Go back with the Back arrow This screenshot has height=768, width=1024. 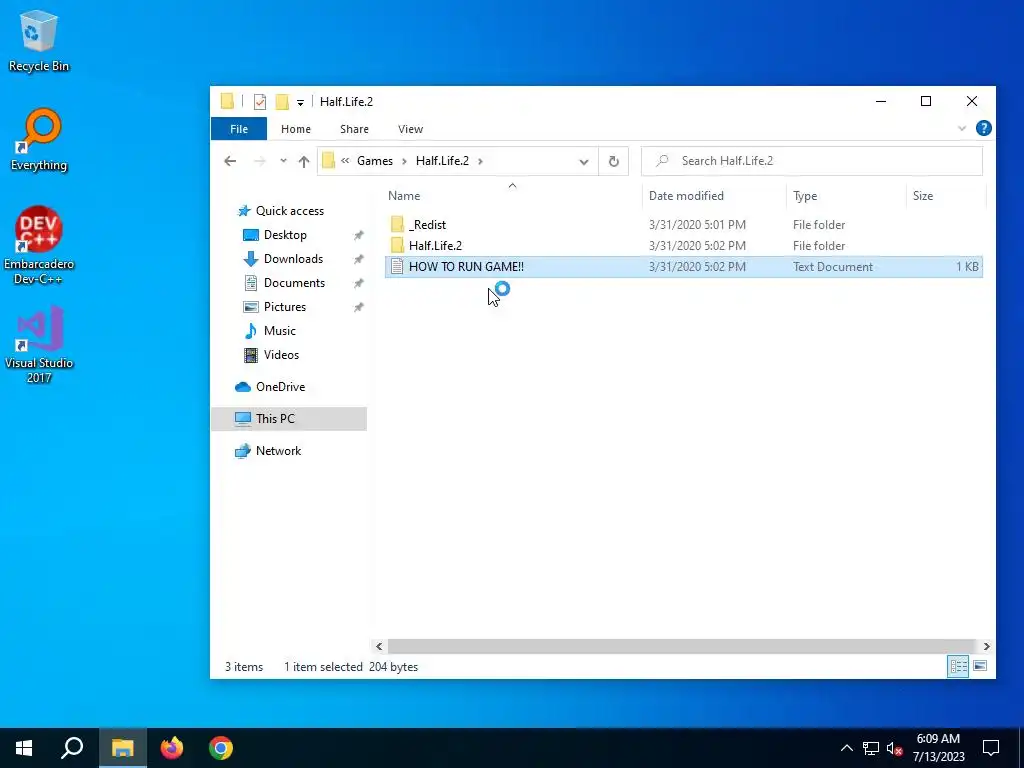230,161
